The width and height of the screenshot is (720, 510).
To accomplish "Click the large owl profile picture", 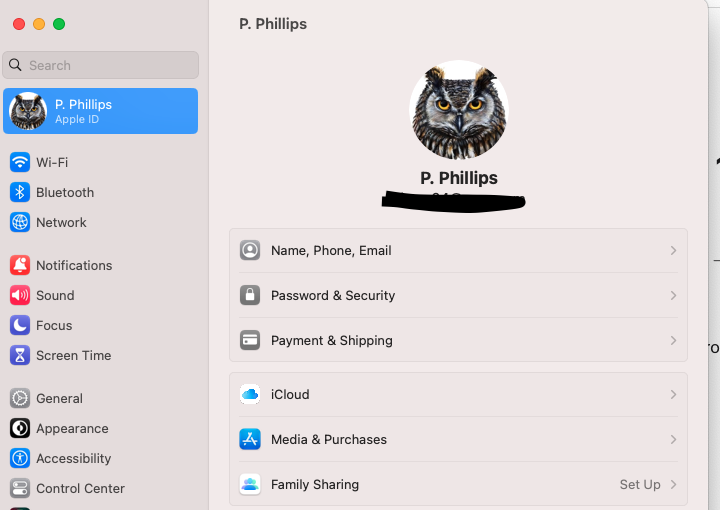I will pos(459,110).
